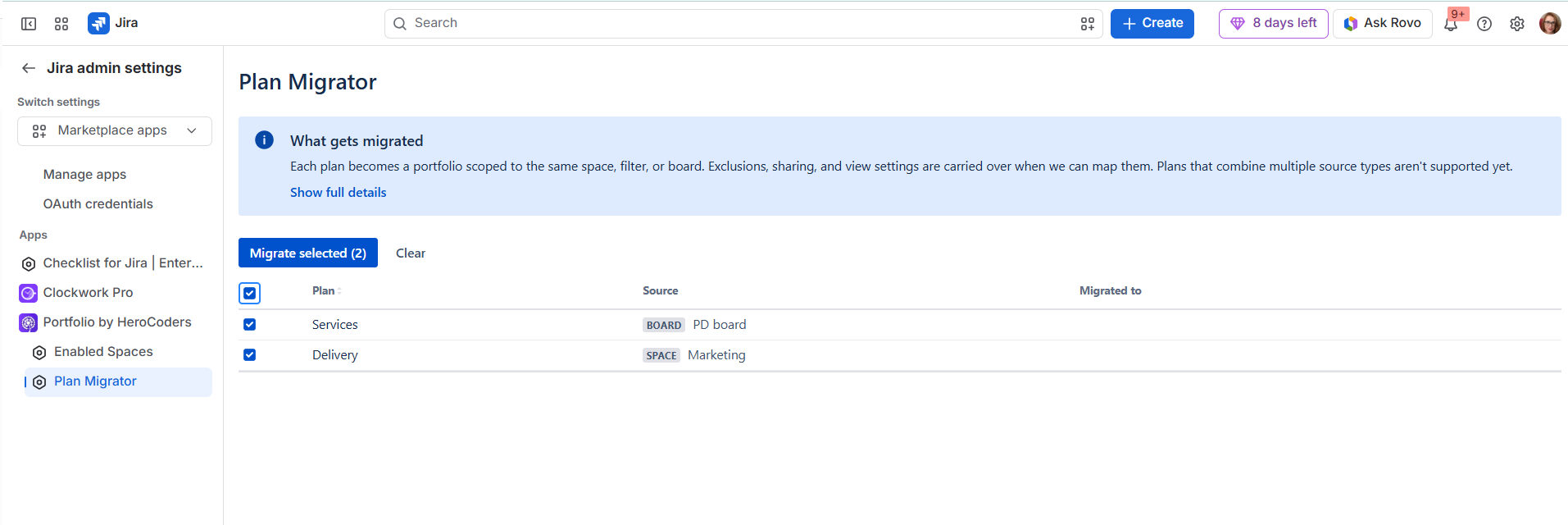Open the user profile avatar

click(1550, 24)
